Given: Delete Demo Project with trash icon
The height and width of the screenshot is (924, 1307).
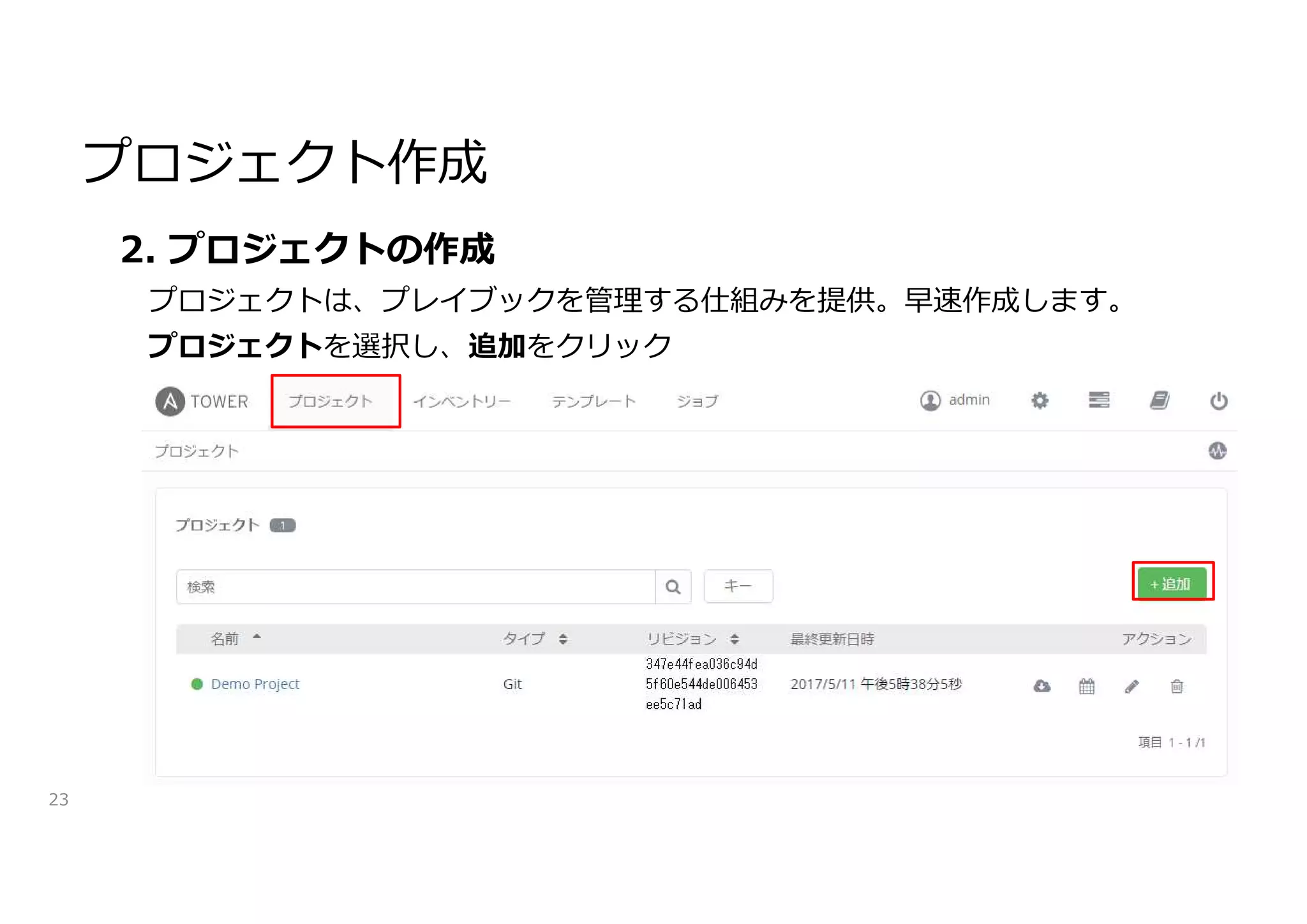Looking at the screenshot, I should pos(1177,687).
